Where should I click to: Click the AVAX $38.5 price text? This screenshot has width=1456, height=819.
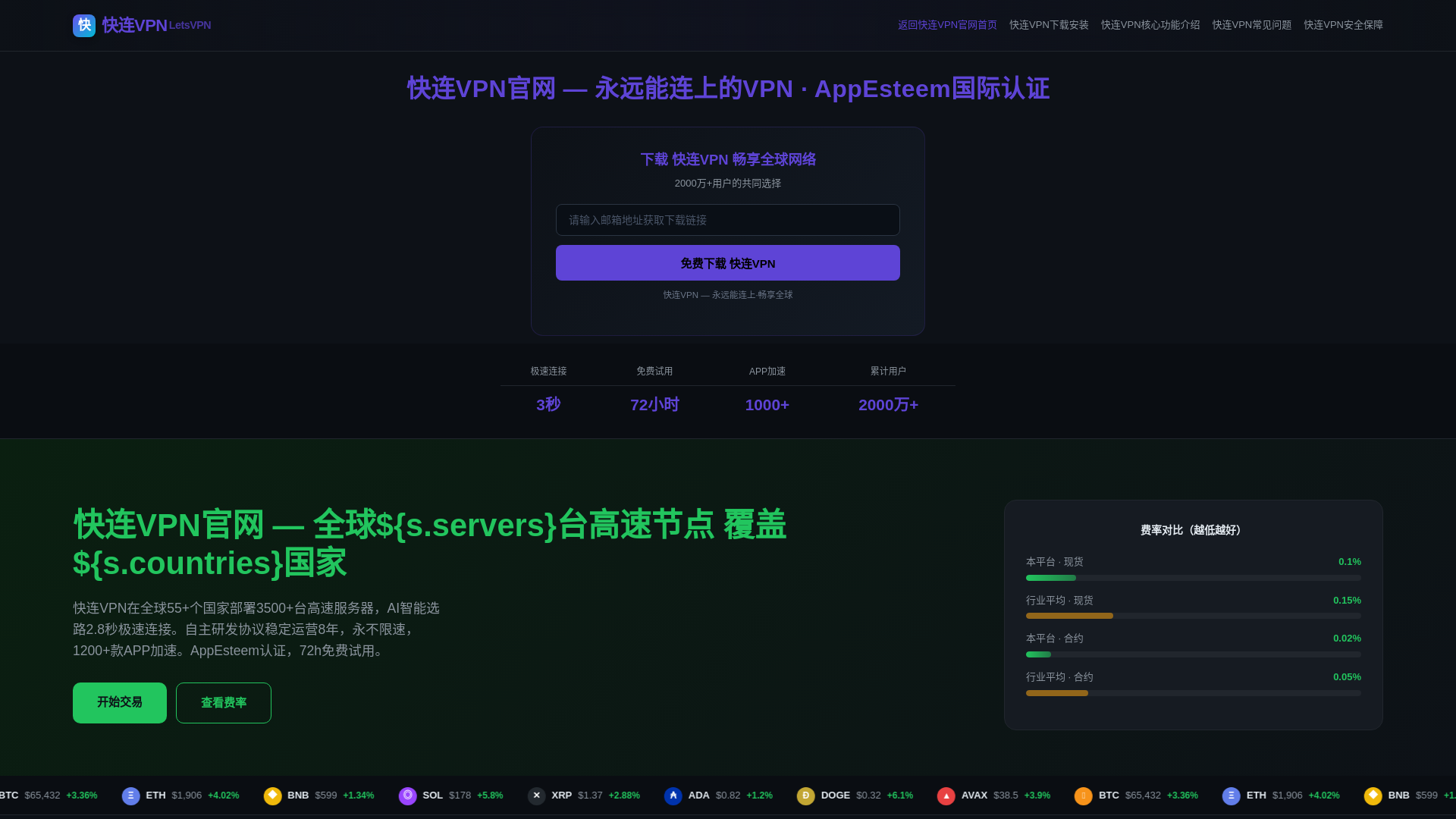click(1006, 795)
